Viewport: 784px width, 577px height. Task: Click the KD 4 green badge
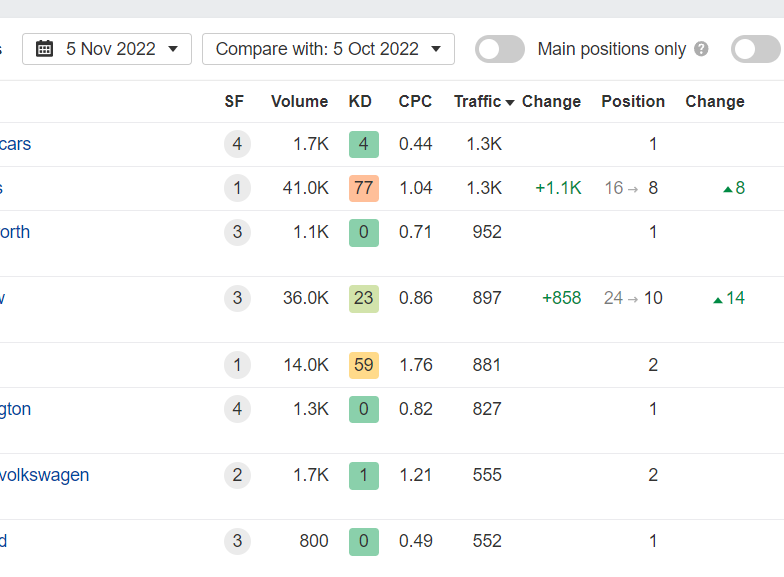pos(364,144)
